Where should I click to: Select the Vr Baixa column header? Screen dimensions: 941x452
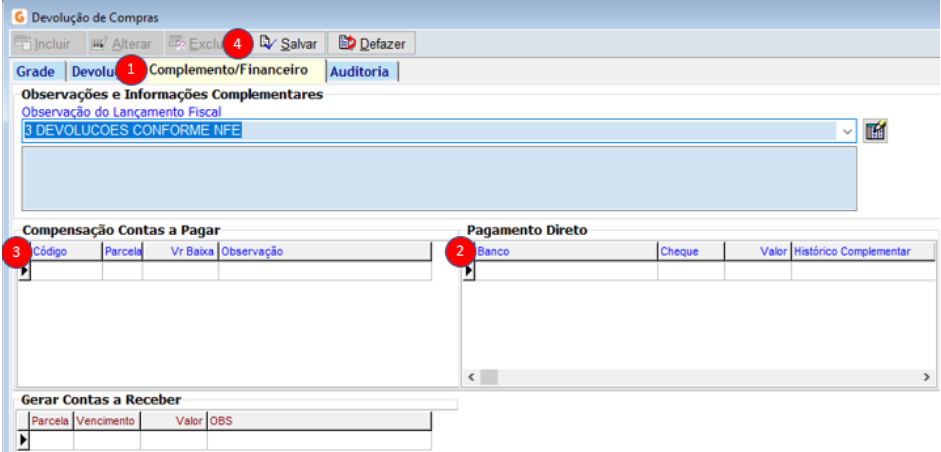(181, 252)
